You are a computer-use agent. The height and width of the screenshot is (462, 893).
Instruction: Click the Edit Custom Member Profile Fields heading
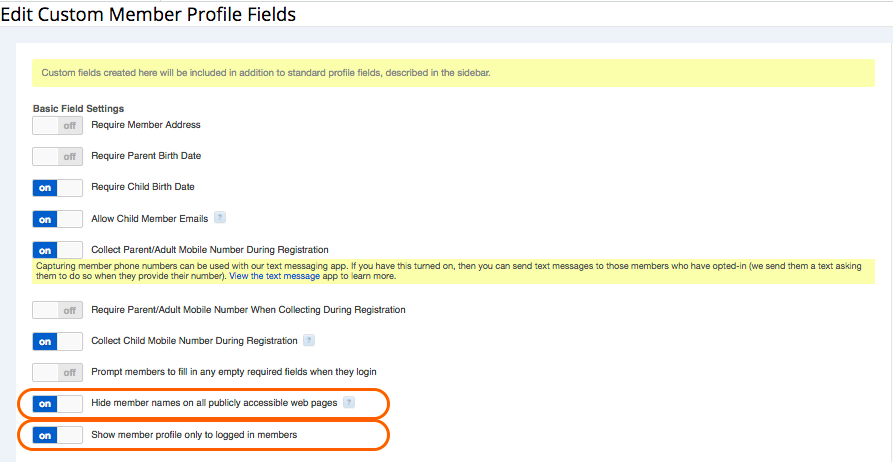click(x=148, y=14)
